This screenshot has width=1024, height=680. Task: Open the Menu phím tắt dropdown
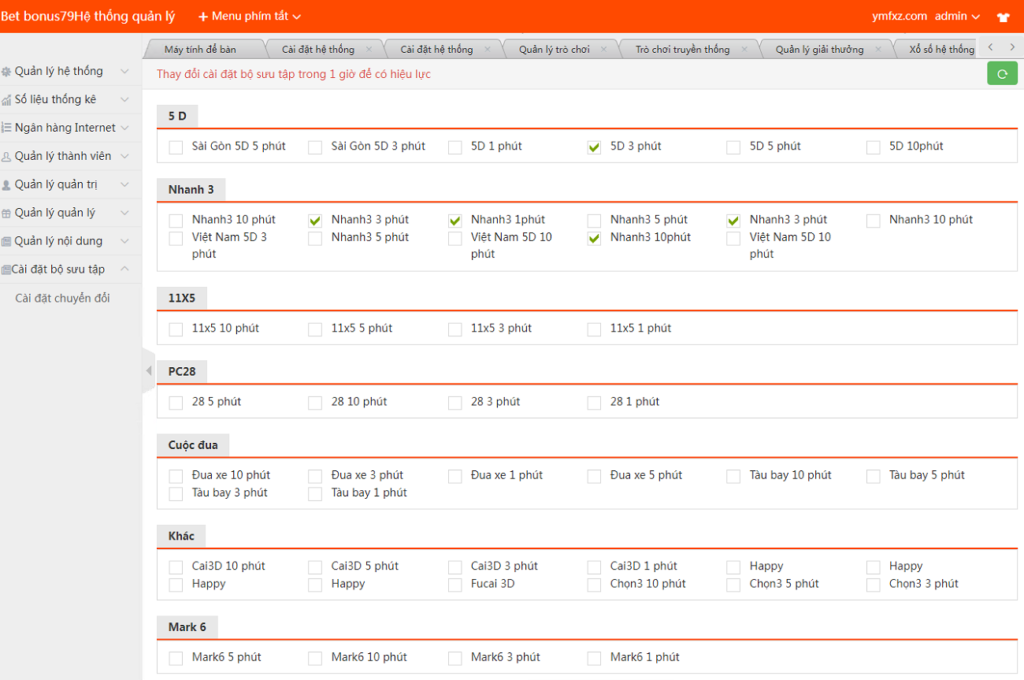249,16
